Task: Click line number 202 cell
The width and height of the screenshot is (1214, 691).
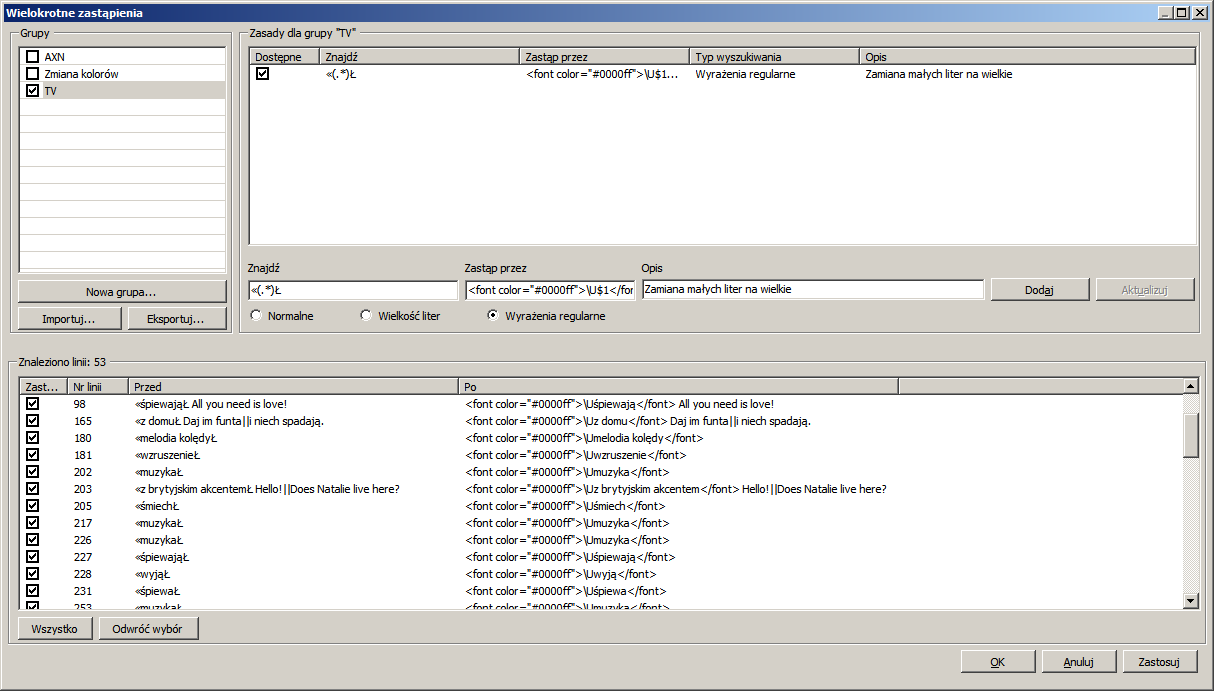Action: [83, 472]
